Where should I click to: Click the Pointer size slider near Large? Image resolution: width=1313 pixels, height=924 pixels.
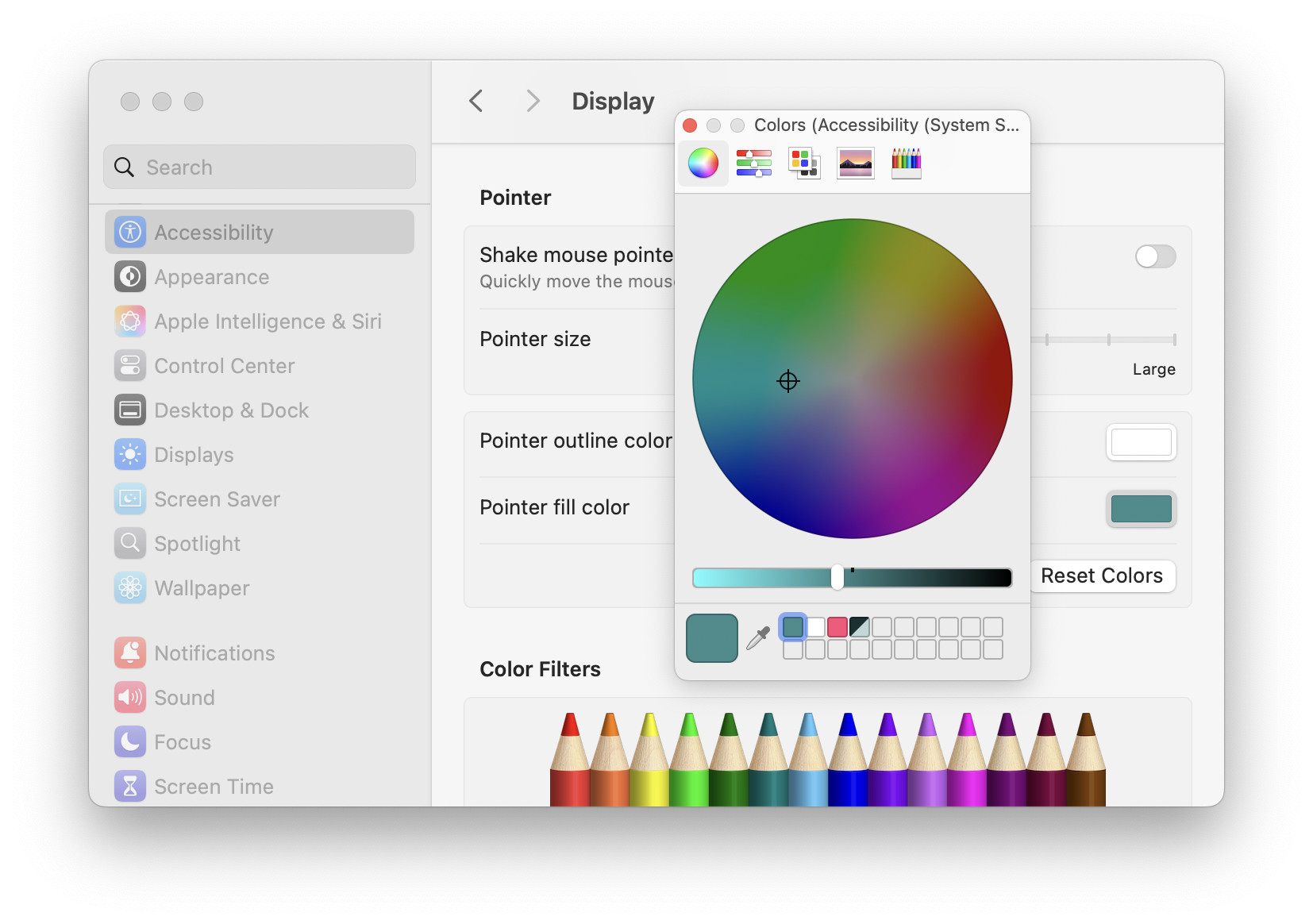pos(1173,340)
